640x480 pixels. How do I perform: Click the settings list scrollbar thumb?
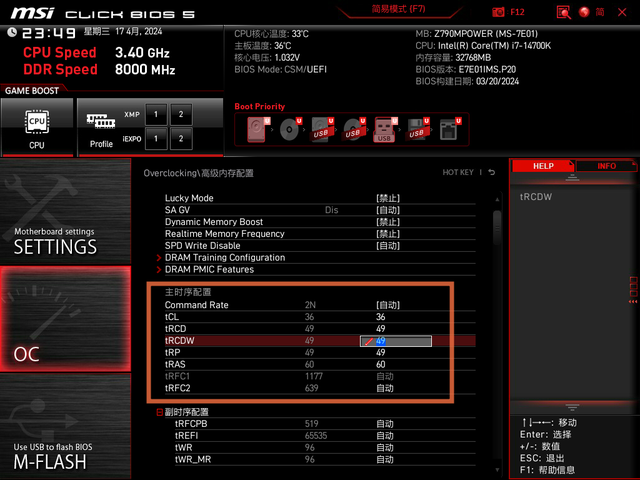pyautogui.click(x=497, y=228)
